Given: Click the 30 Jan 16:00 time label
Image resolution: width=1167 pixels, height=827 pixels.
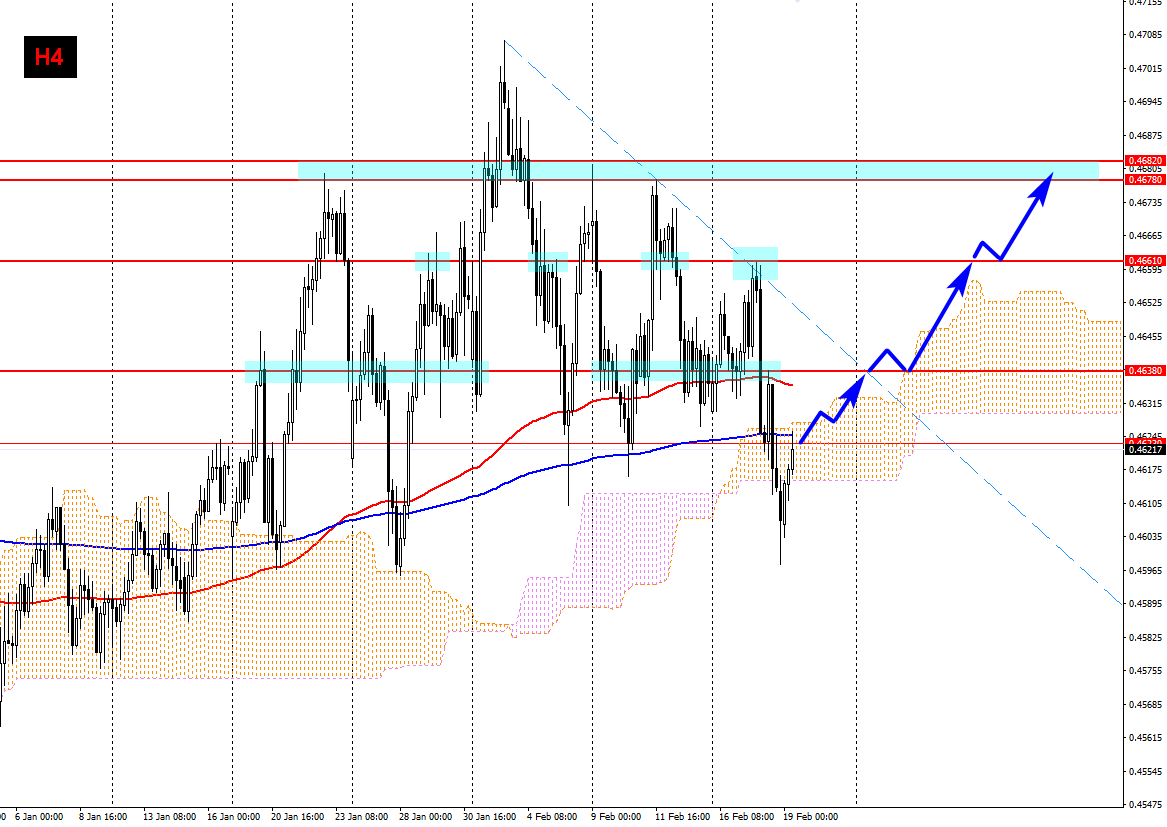Looking at the screenshot, I should point(489,817).
